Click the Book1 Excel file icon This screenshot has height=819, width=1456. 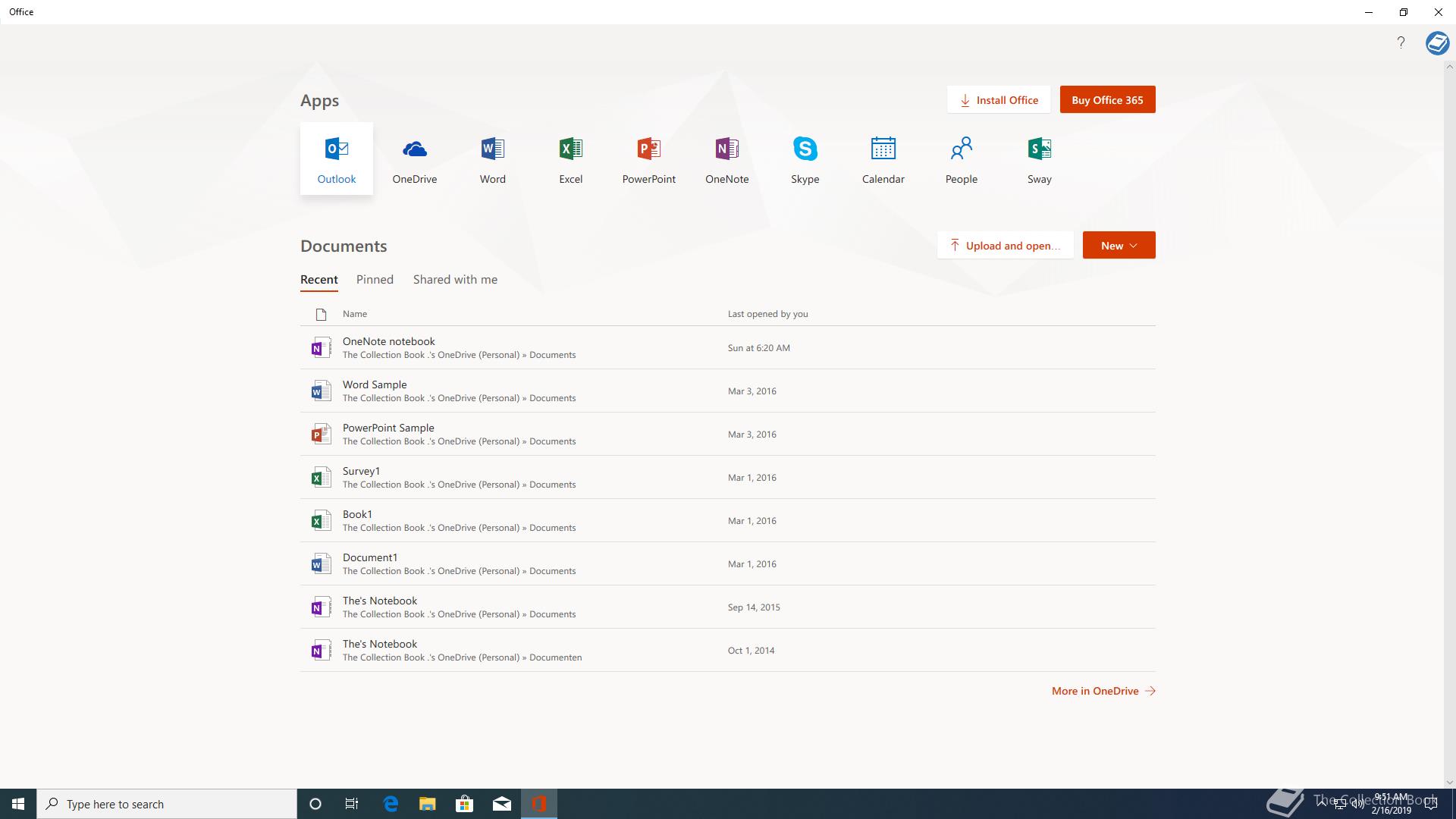point(321,520)
